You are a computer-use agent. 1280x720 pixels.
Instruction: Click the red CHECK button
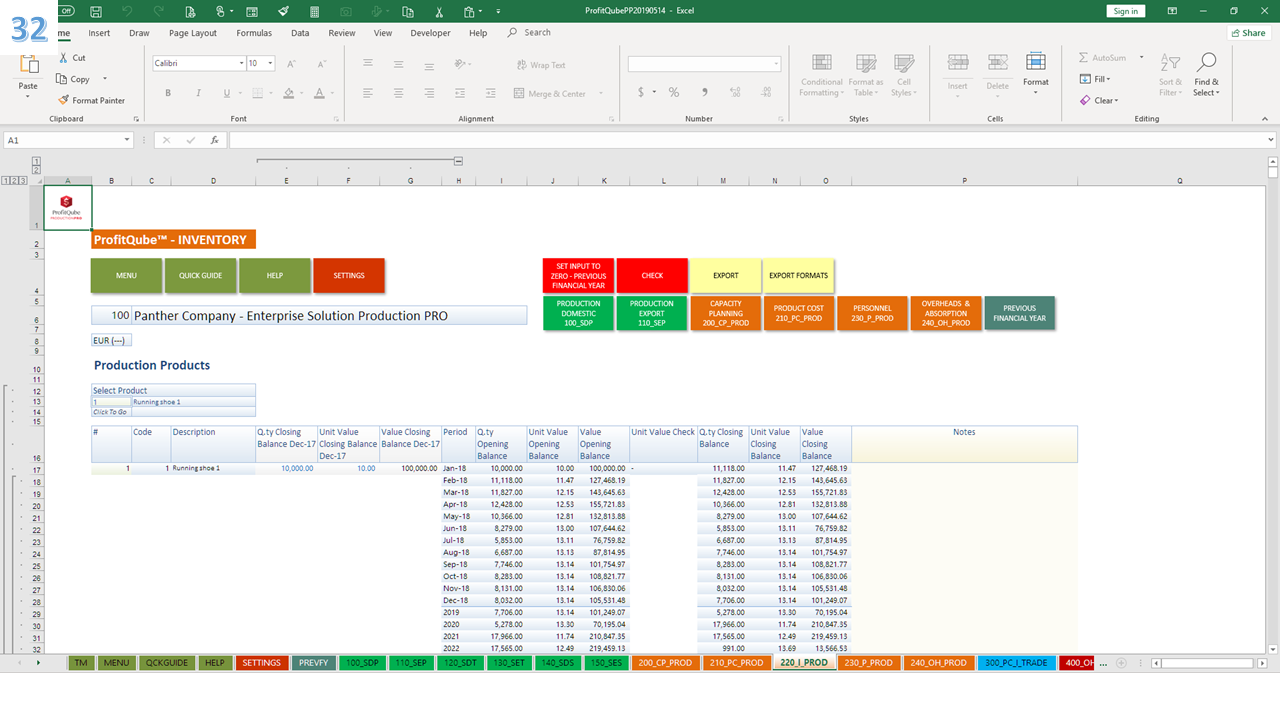click(x=652, y=276)
